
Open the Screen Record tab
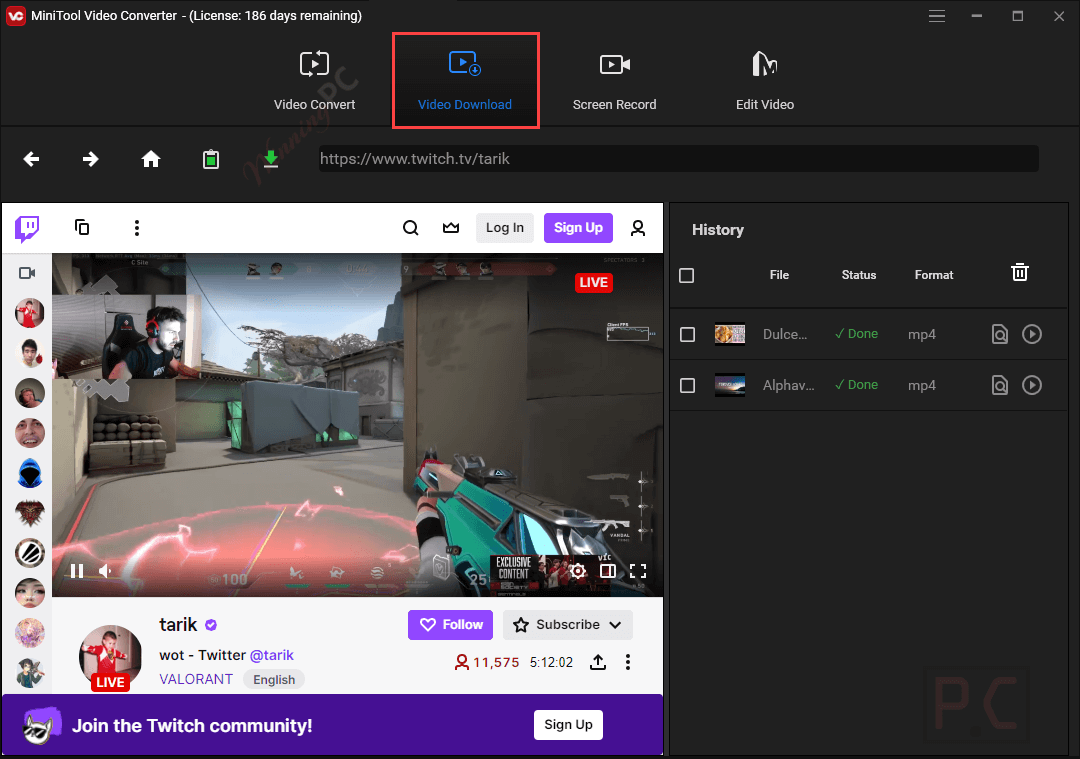(614, 82)
